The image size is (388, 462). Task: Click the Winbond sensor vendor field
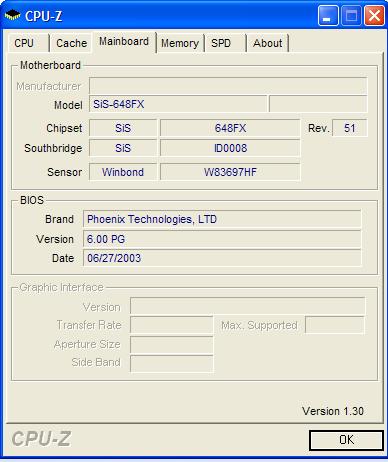123,172
